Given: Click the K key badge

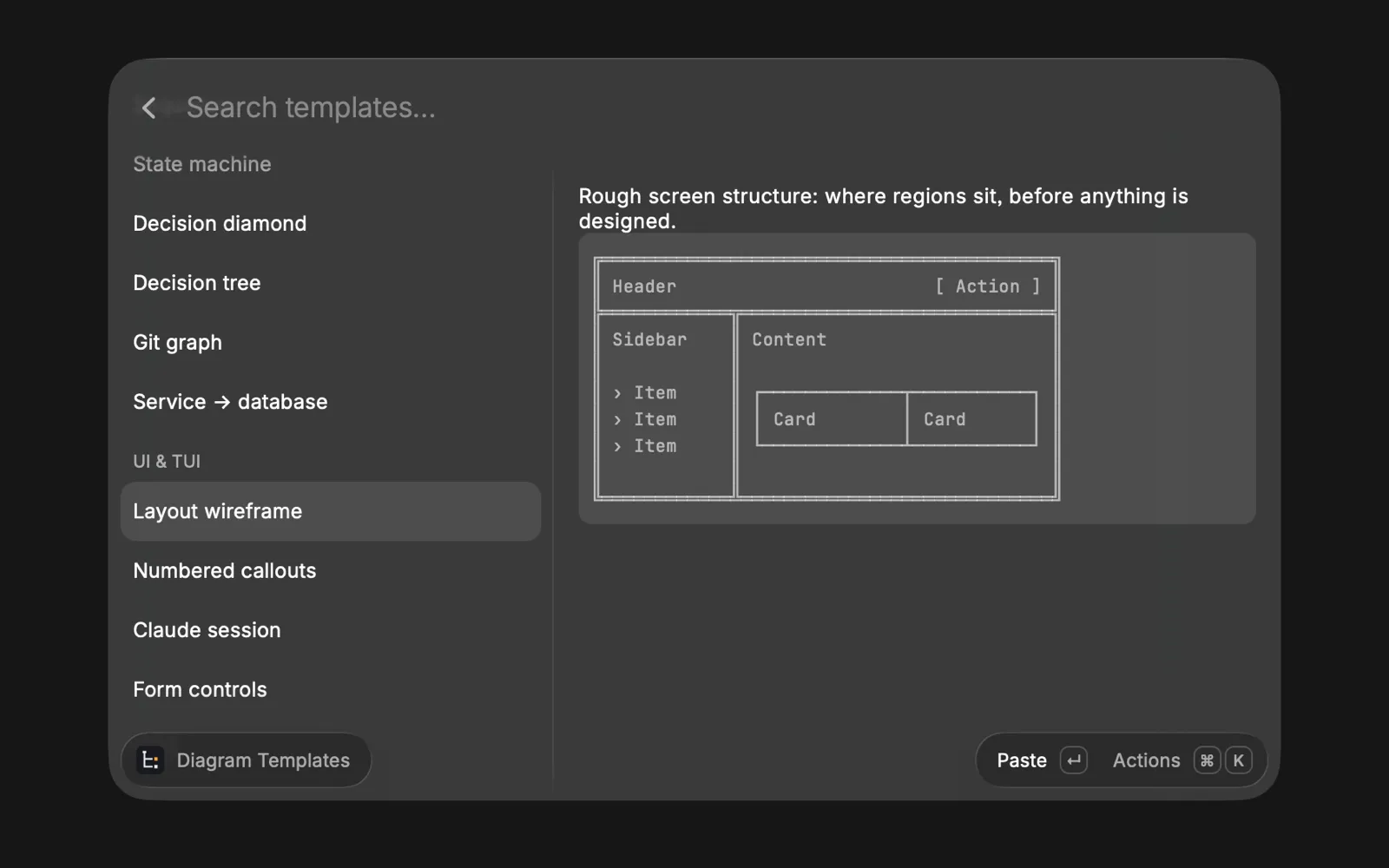Looking at the screenshot, I should pos(1239,760).
